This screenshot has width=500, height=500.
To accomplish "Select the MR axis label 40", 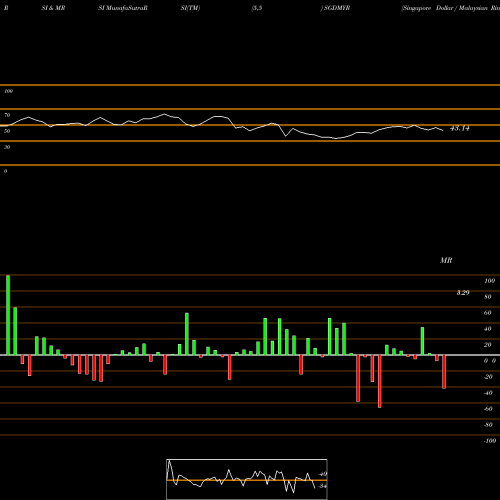I will 488,329.
